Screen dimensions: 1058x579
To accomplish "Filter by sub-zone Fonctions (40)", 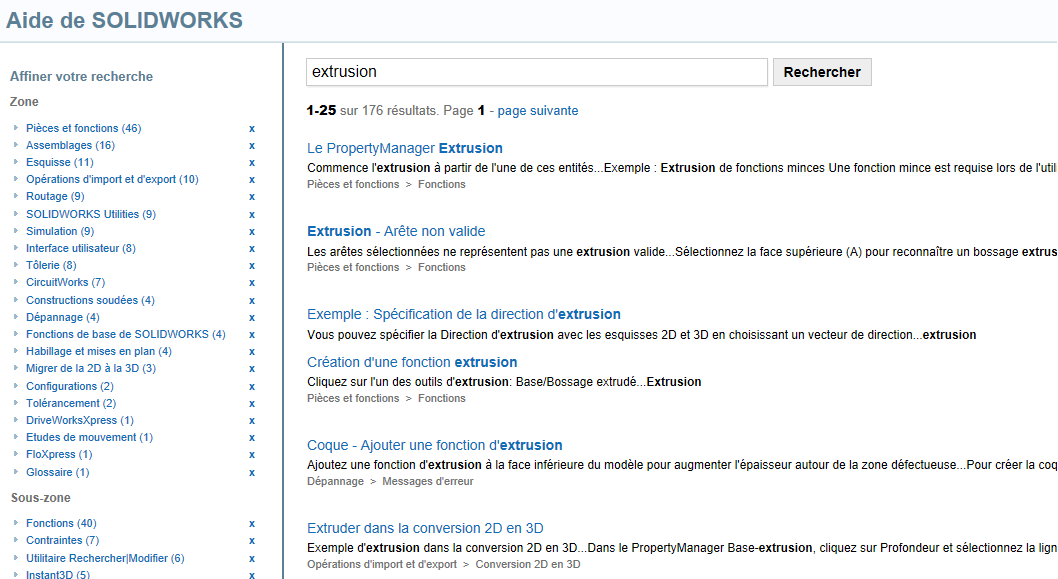I will [x=61, y=523].
